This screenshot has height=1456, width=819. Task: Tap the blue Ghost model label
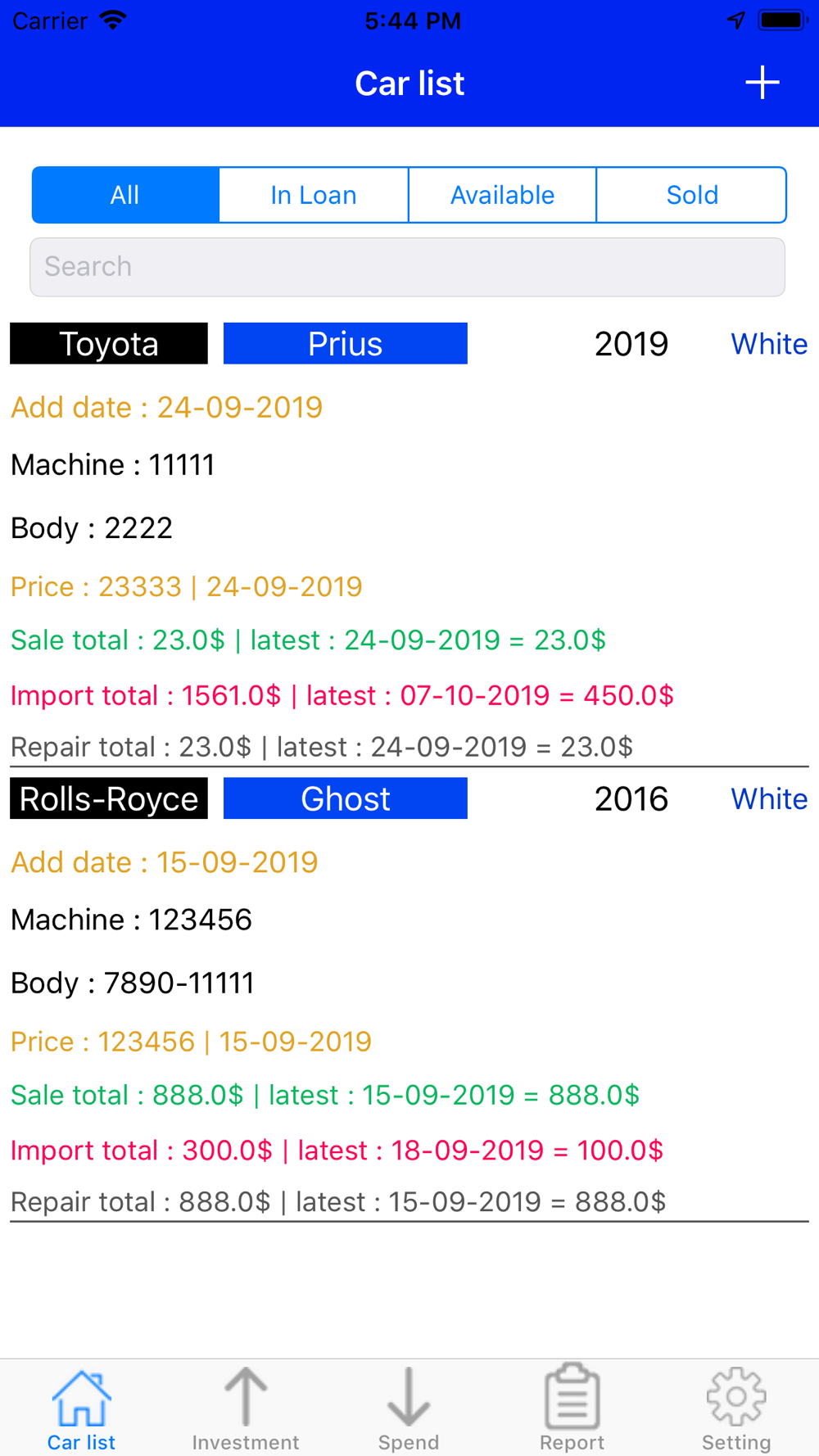[x=345, y=798]
